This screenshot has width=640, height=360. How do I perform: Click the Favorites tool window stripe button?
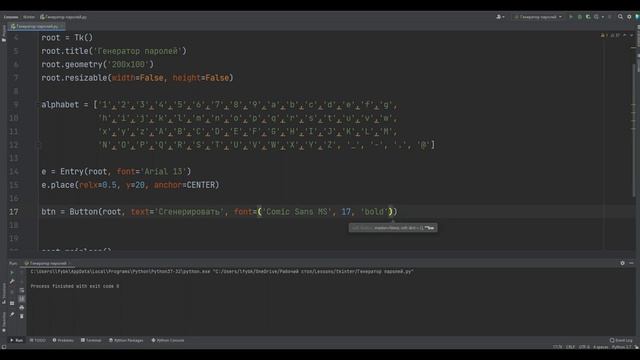point(4,322)
